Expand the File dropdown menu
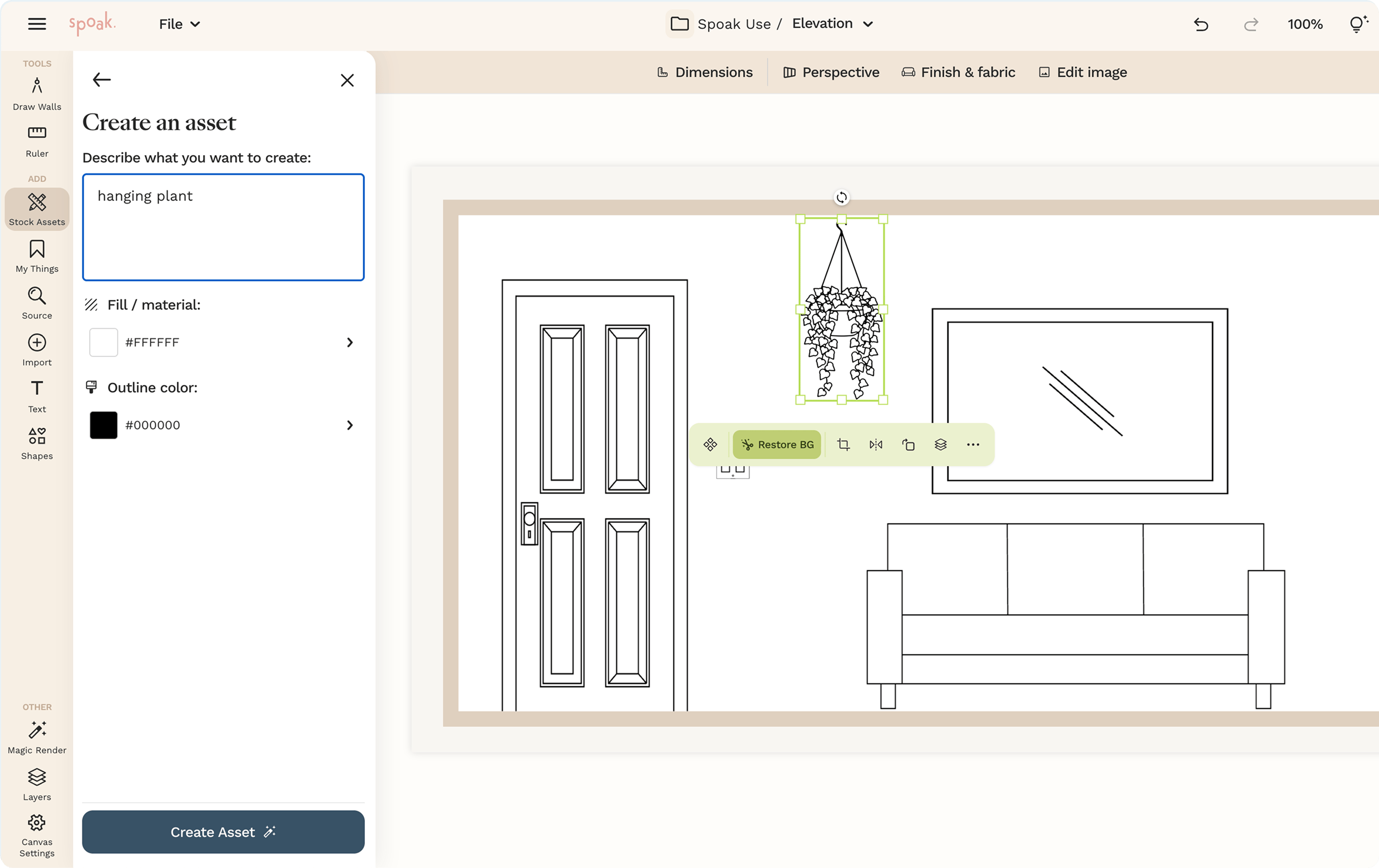 click(179, 24)
